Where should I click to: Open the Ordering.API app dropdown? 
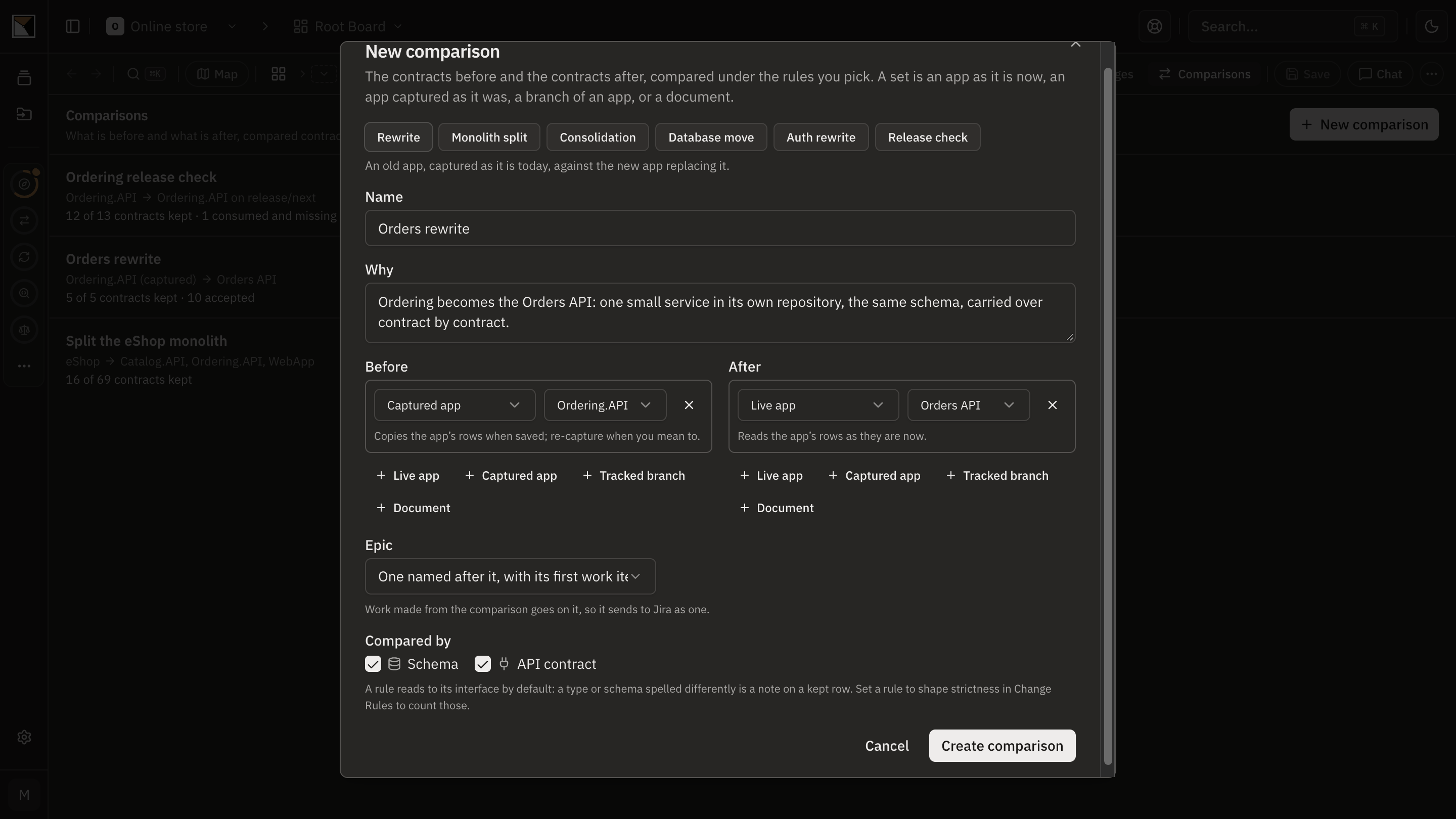point(605,405)
